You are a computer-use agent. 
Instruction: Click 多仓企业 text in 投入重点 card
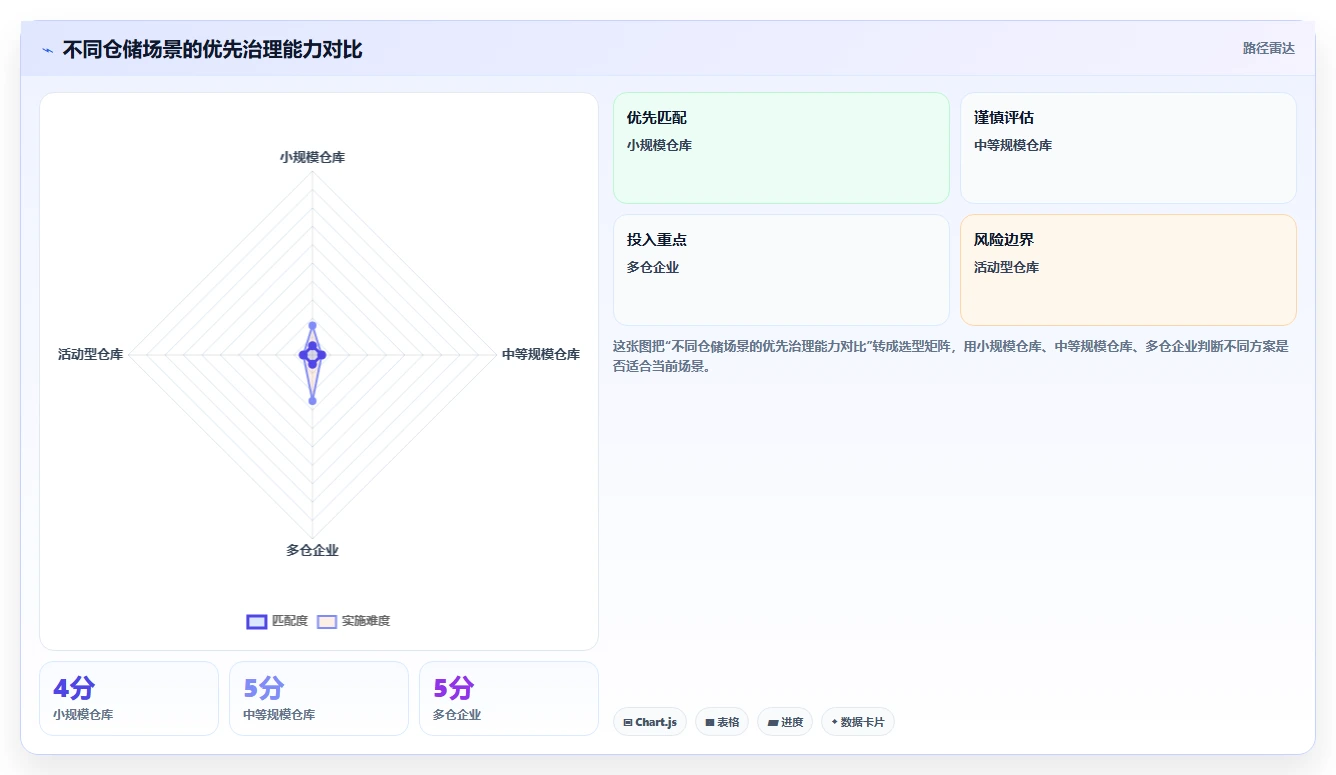[653, 267]
